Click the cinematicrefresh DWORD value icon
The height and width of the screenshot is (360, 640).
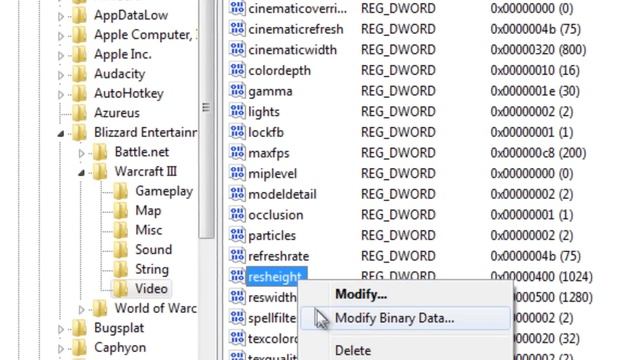point(237,29)
